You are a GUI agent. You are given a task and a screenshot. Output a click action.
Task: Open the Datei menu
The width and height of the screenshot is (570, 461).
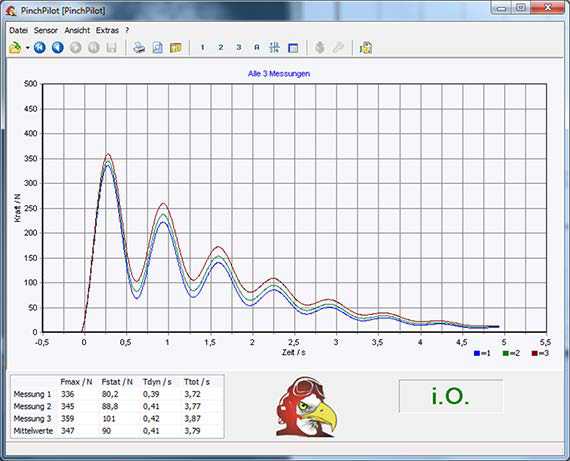coord(19,31)
